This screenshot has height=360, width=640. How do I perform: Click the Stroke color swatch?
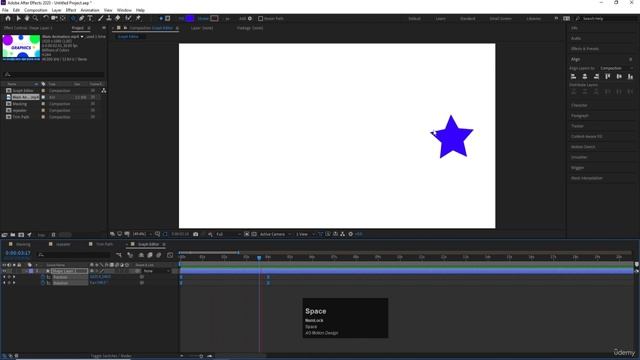(214, 18)
